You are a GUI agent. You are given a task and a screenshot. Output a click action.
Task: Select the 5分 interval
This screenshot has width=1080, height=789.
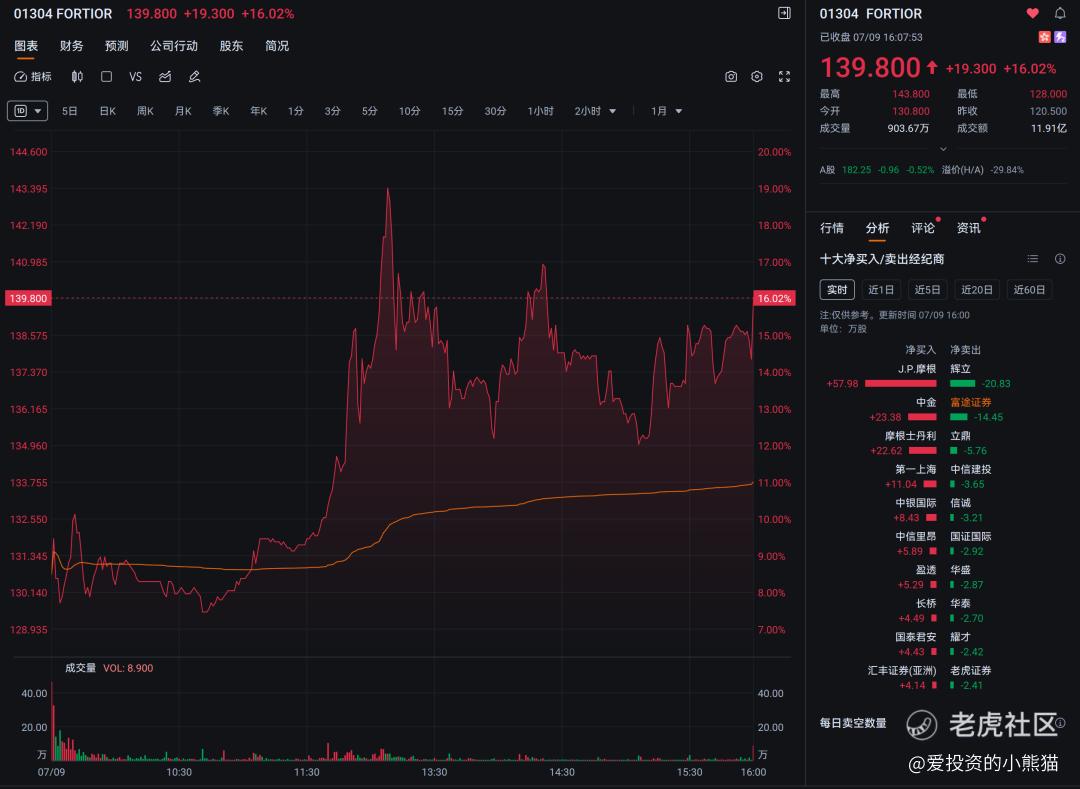pos(370,111)
